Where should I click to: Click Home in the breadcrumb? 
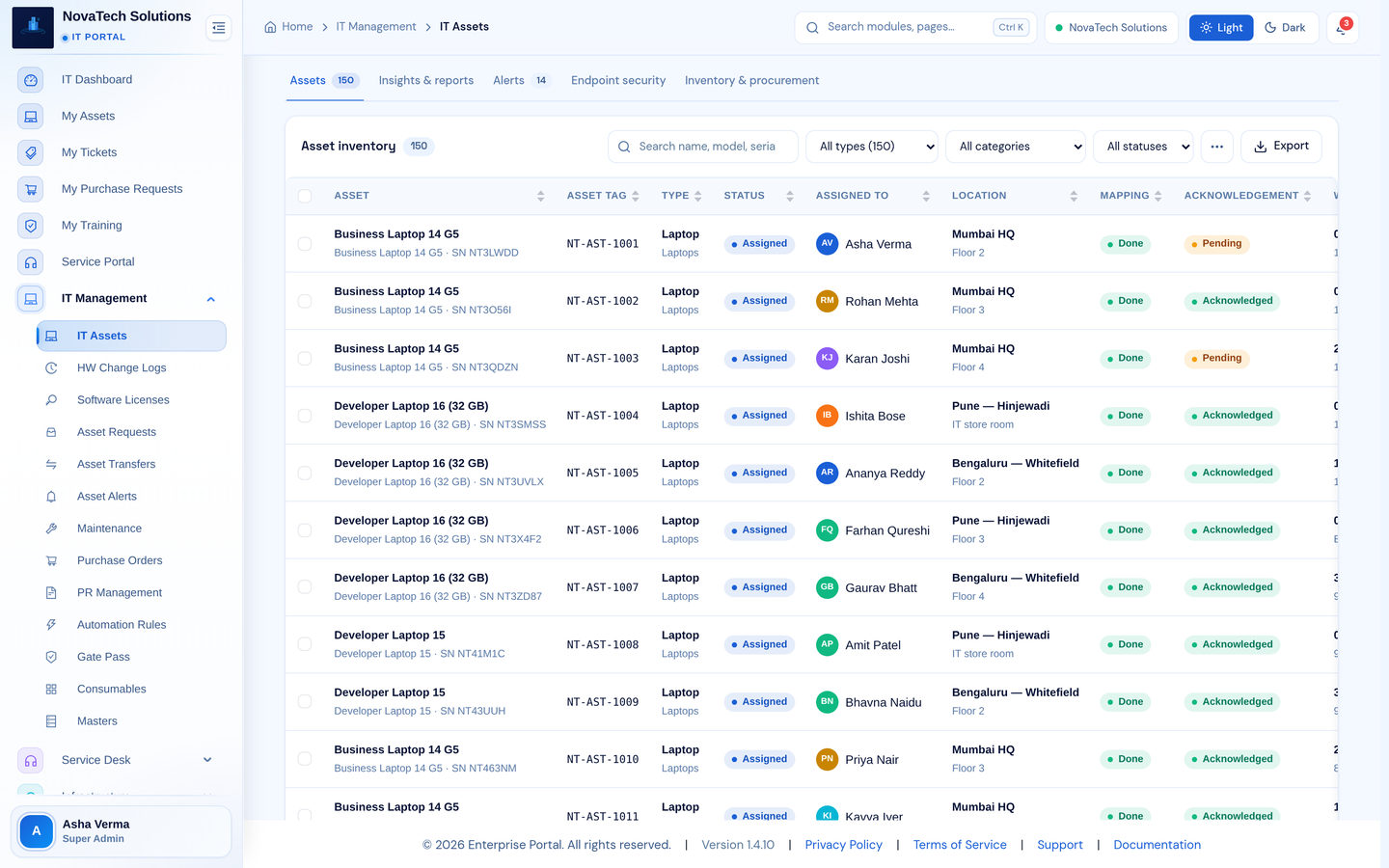(x=288, y=27)
